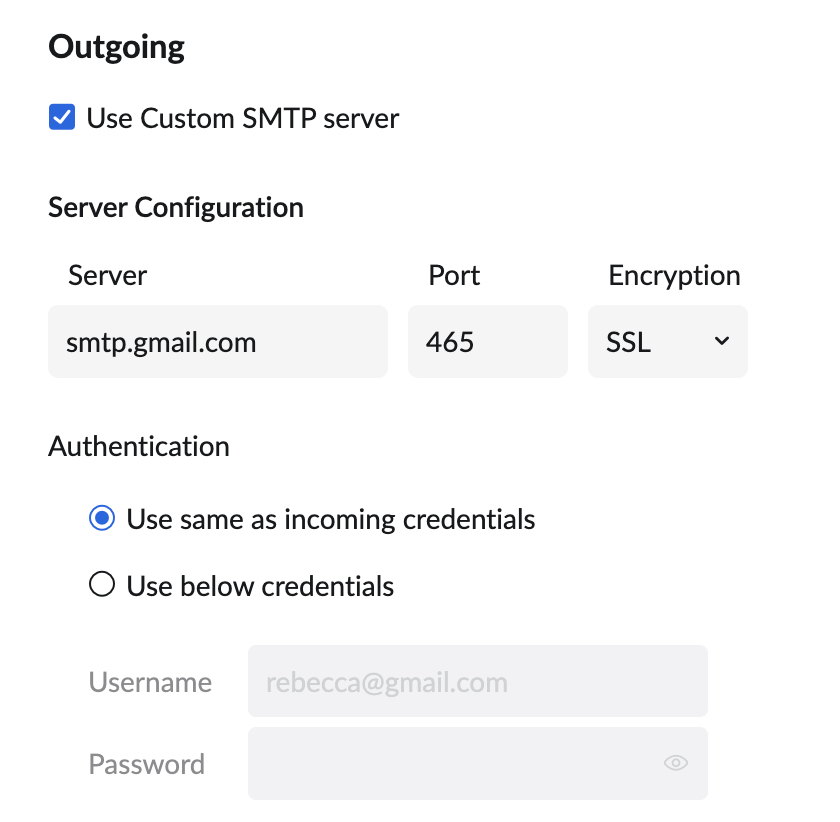The width and height of the screenshot is (840, 822).
Task: Focus the Port field showing 465
Action: (x=487, y=342)
